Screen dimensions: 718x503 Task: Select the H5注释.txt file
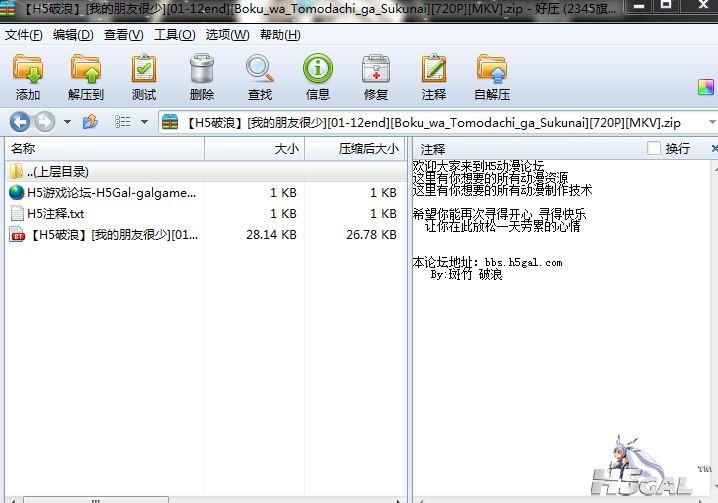[x=55, y=213]
